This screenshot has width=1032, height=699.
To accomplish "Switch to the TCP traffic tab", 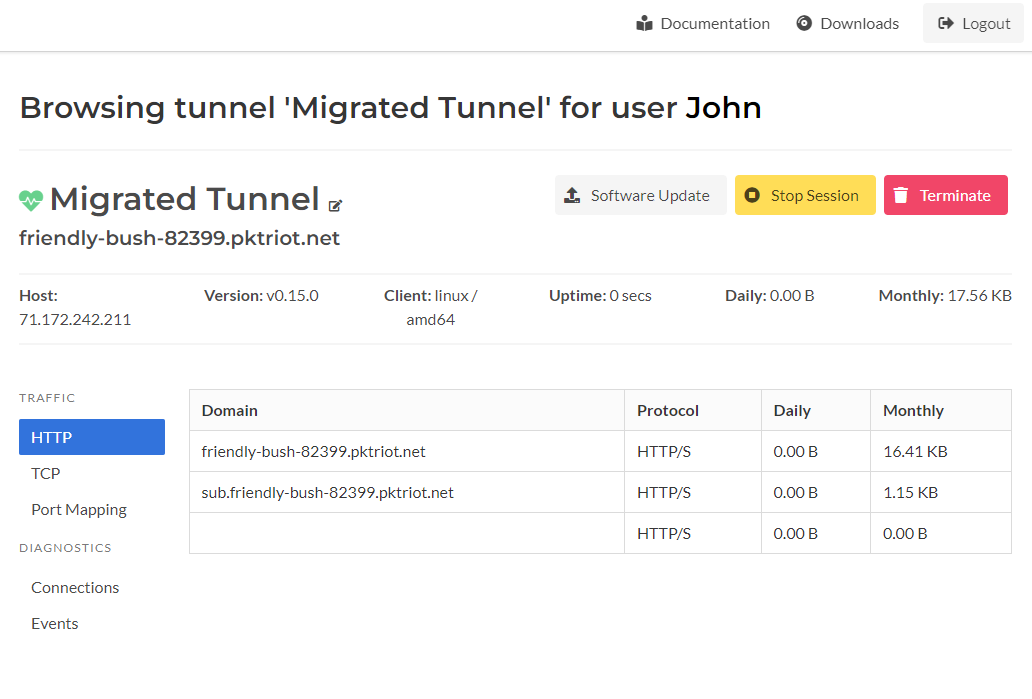I will [x=45, y=473].
